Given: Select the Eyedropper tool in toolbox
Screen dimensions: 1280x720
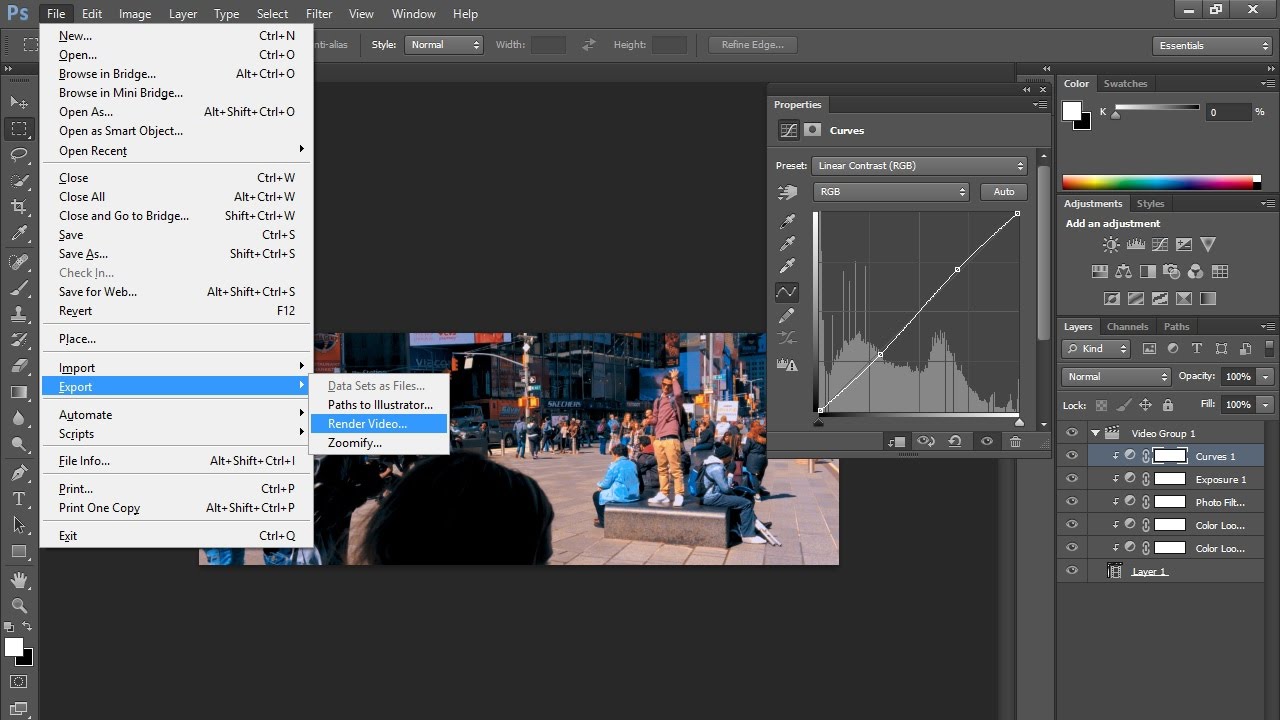Looking at the screenshot, I should [19, 235].
